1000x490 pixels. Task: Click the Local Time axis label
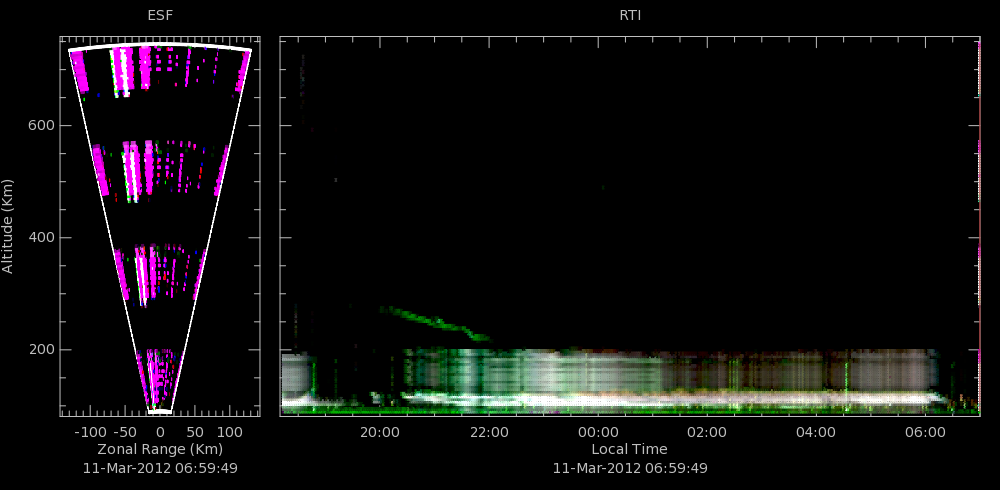630,449
